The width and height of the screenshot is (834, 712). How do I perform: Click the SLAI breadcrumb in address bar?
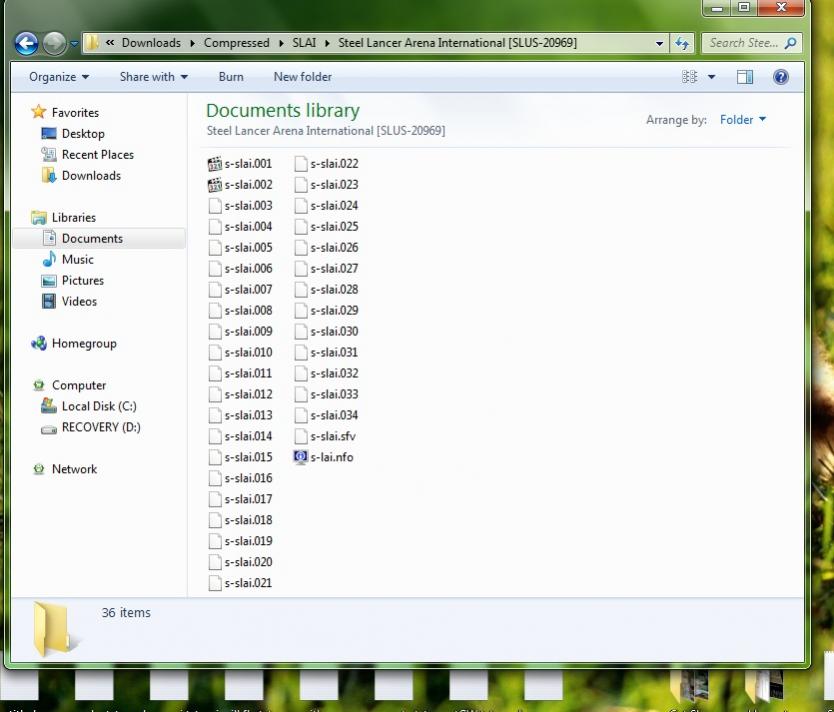304,43
